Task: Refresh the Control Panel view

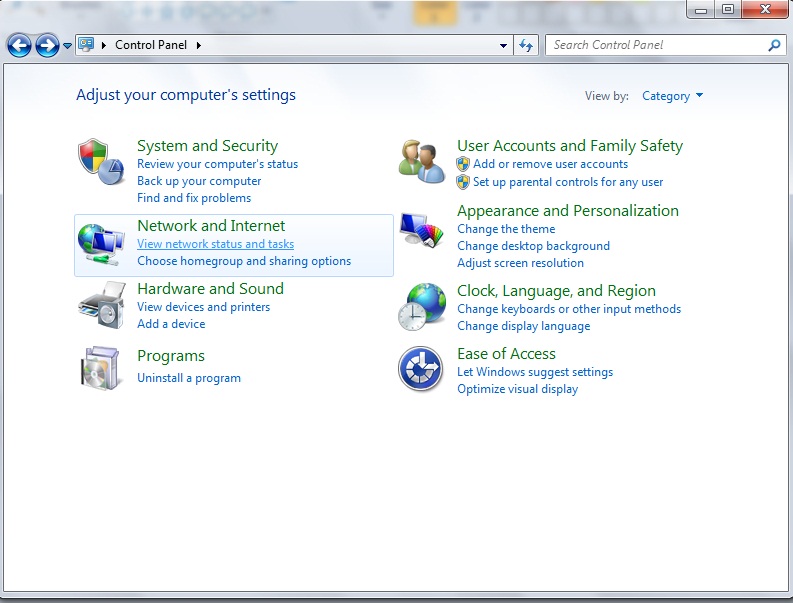Action: [527, 45]
